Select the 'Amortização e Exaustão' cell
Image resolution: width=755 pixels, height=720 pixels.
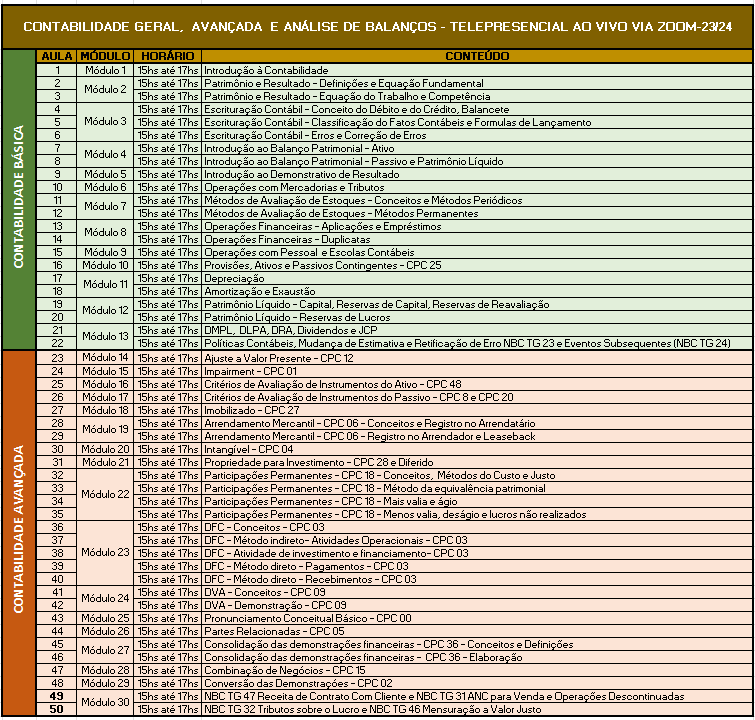tap(477, 291)
